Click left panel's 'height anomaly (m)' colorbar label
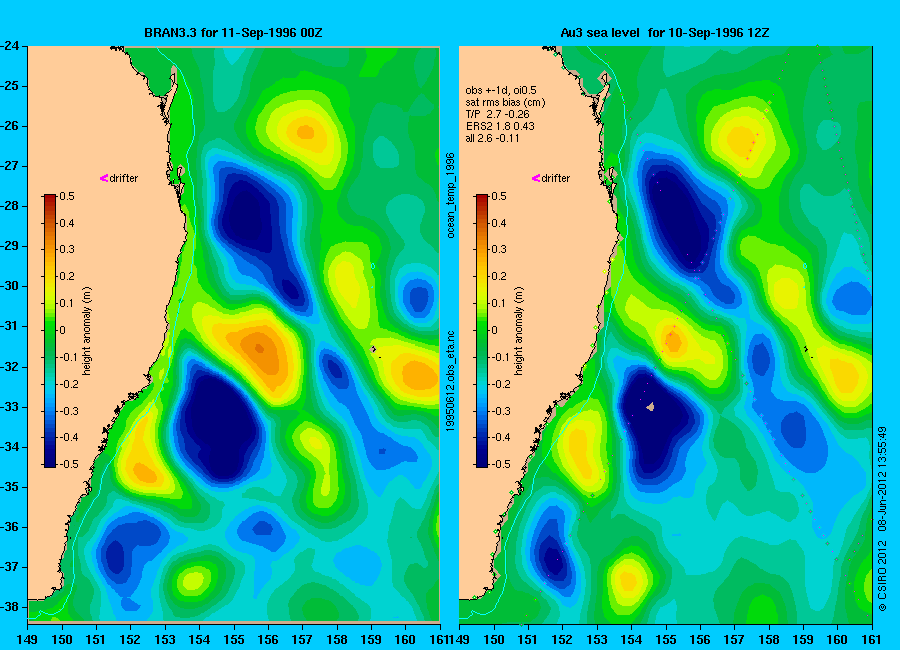Viewport: 900px width, 650px height. point(87,331)
